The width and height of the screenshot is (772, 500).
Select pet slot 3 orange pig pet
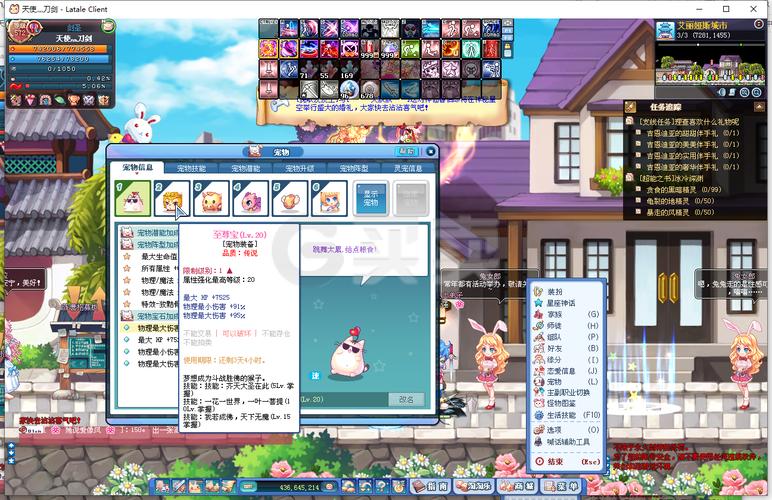pyautogui.click(x=211, y=198)
